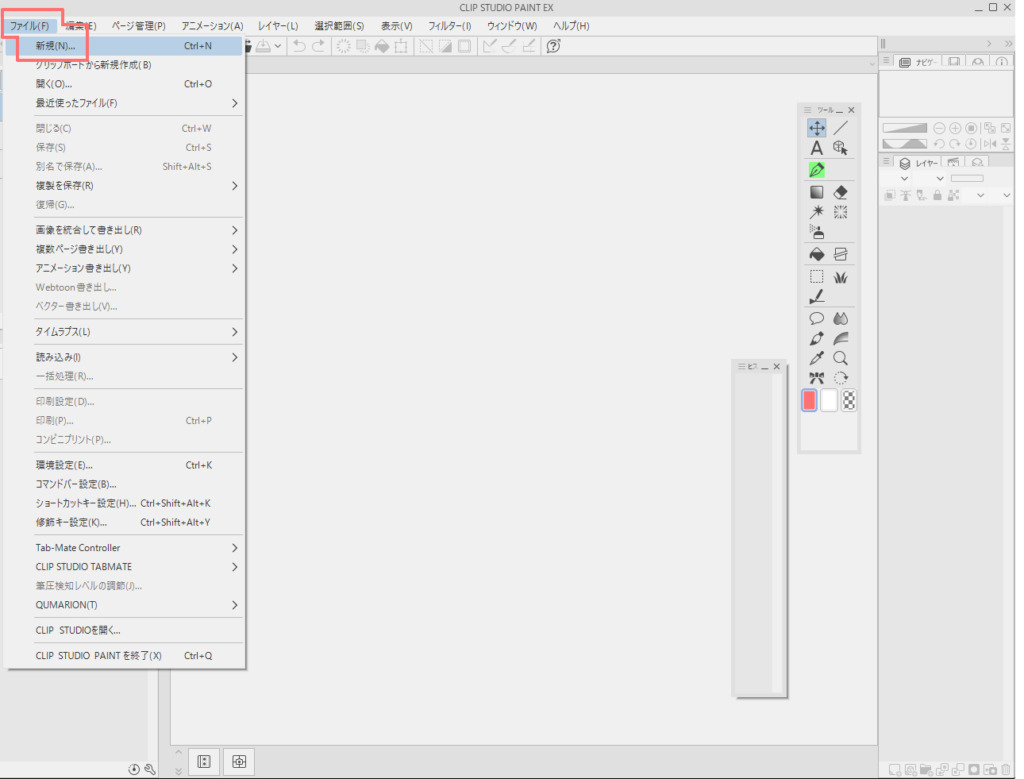Select the Eraser tool

click(840, 192)
